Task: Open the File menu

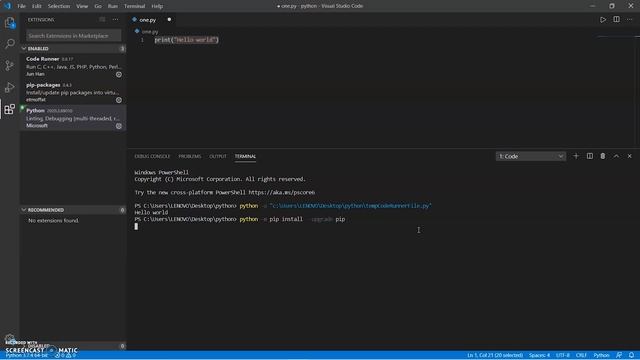Action: (x=22, y=6)
